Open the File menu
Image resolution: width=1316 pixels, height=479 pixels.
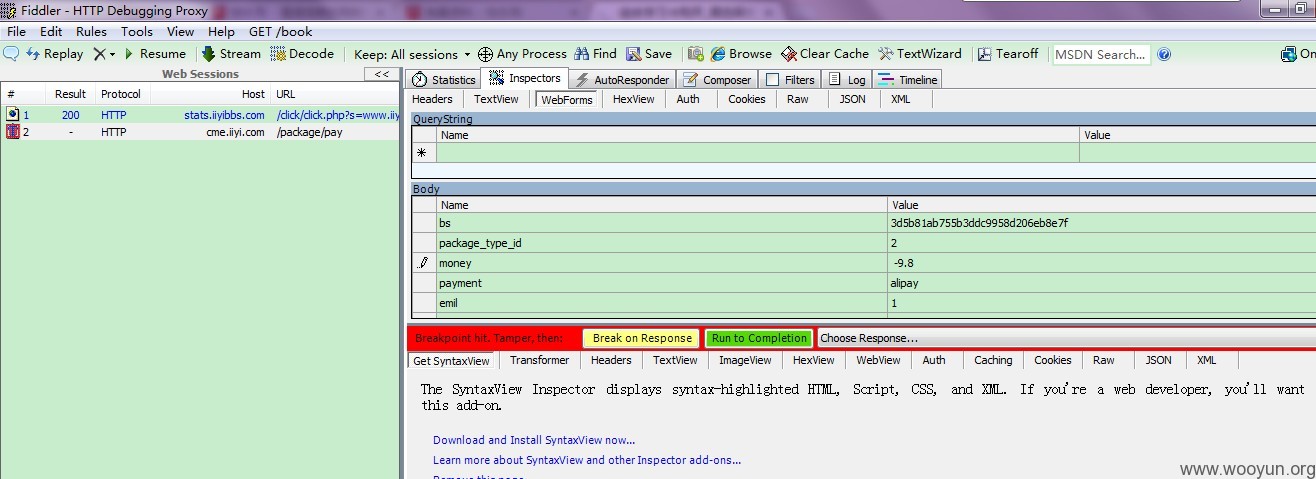point(16,32)
